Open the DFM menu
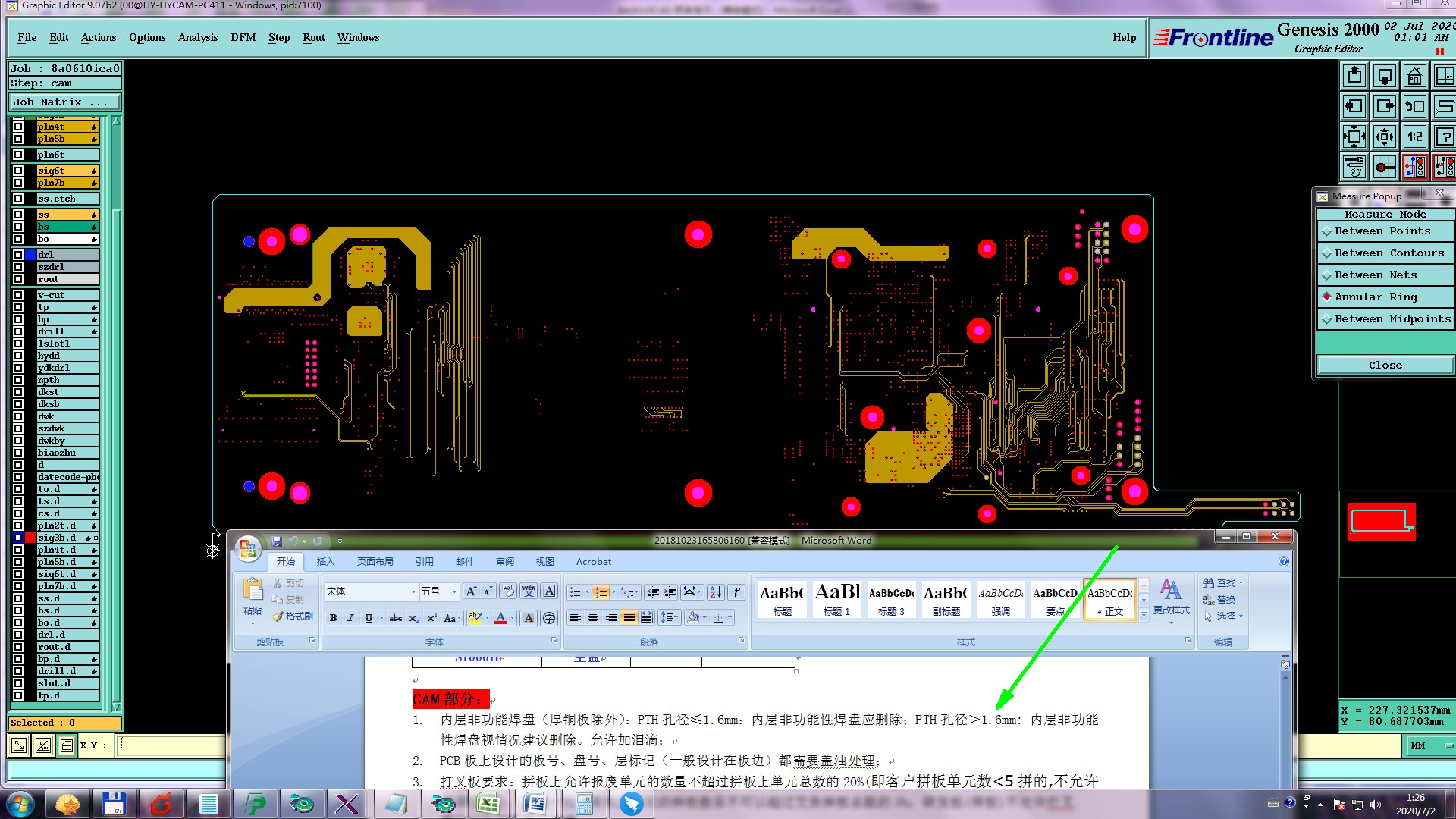This screenshot has width=1456, height=819. click(243, 37)
